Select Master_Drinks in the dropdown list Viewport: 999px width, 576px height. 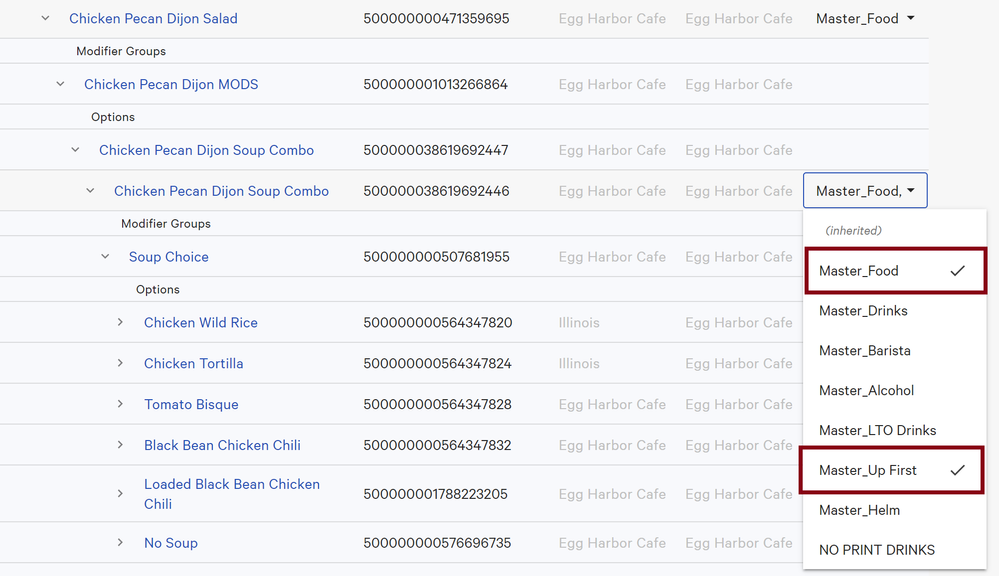click(x=863, y=311)
